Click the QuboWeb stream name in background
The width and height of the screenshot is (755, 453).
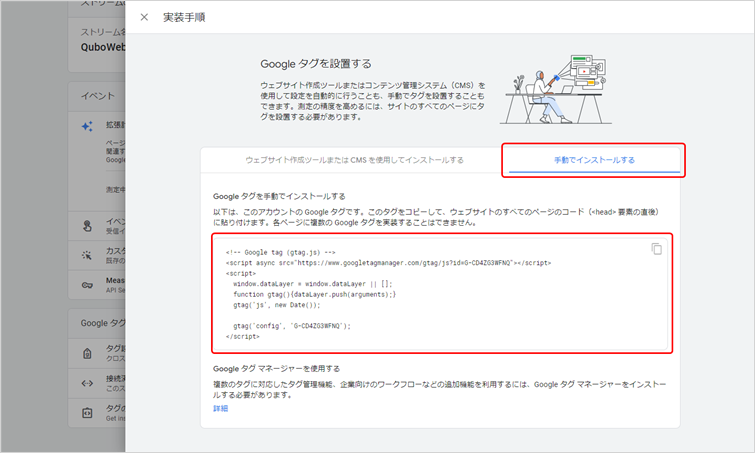tap(103, 47)
